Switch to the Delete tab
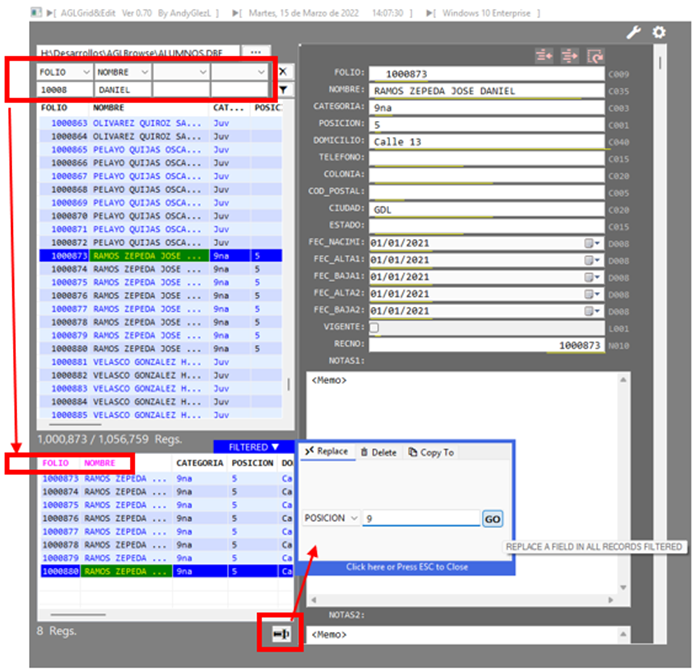This screenshot has height=669, width=692. (378, 452)
